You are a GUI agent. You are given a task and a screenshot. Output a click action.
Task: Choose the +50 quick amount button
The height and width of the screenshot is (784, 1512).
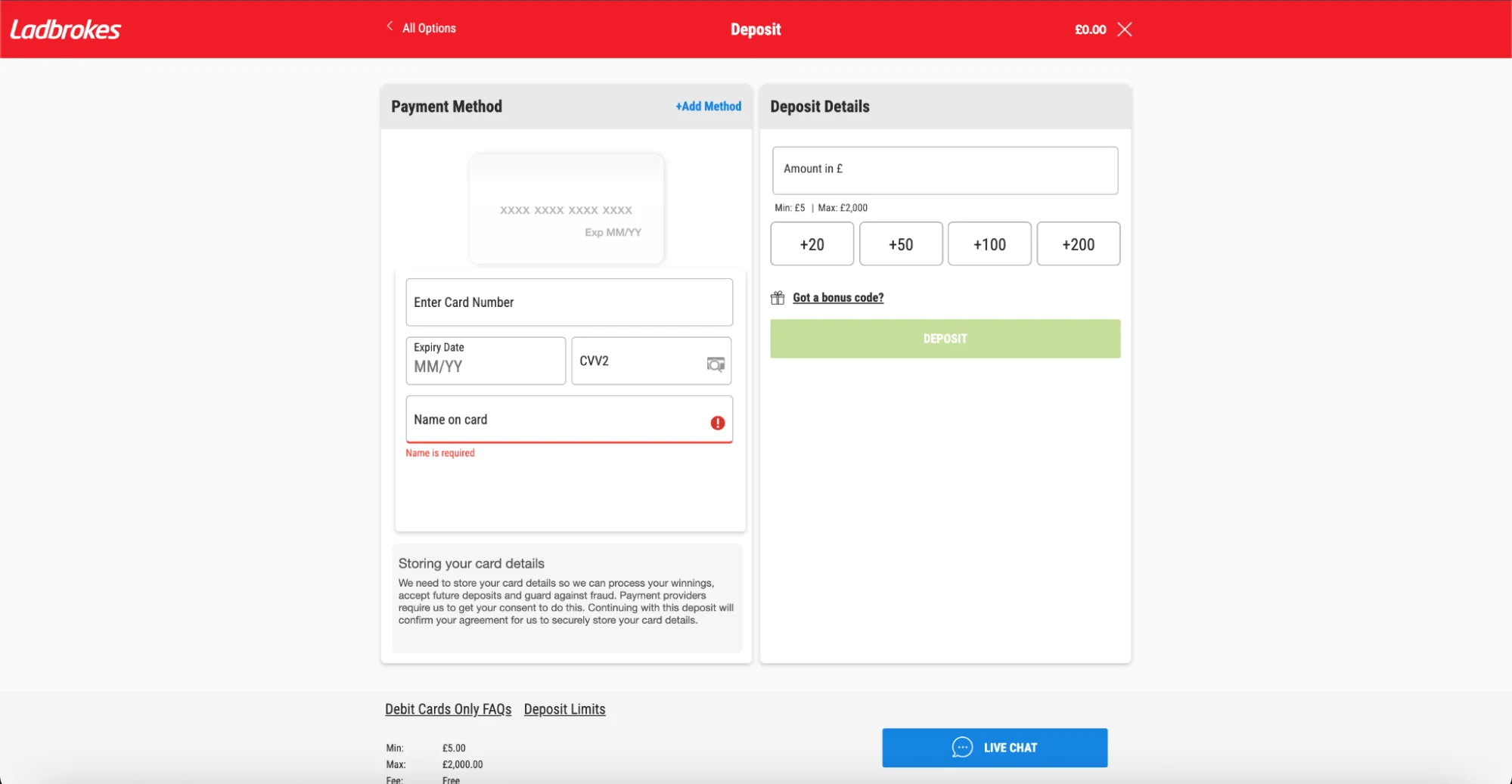tap(901, 244)
